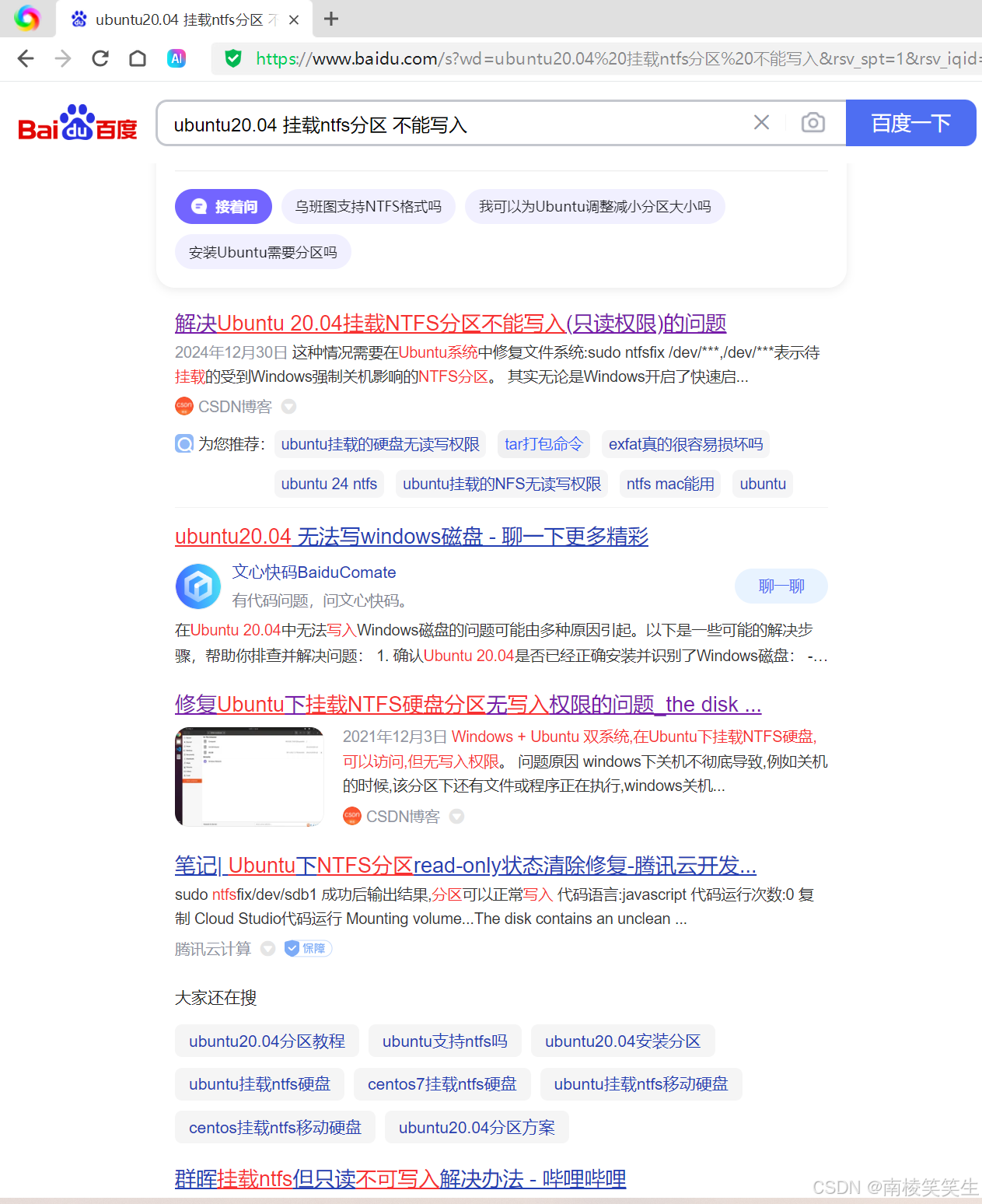
Task: Click related search centos挂载ntfs移动硬盘
Action: 275,1127
